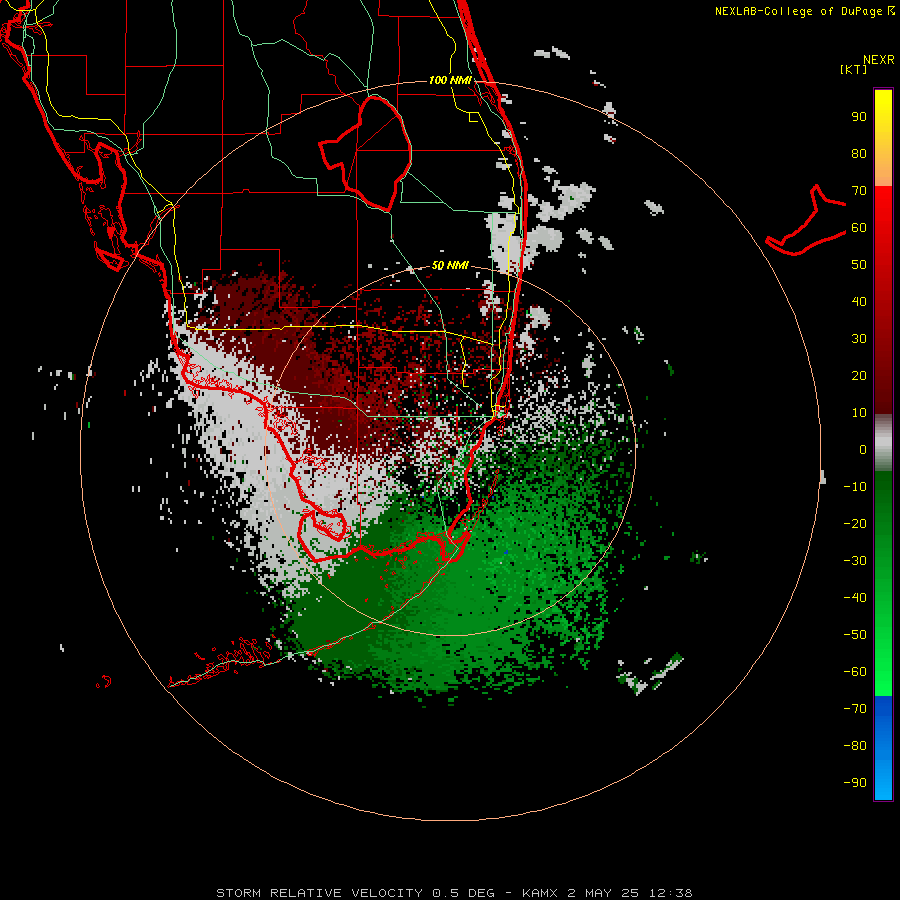Click the -40 value on velocity scale
900x900 pixels.
pyautogui.click(x=855, y=598)
